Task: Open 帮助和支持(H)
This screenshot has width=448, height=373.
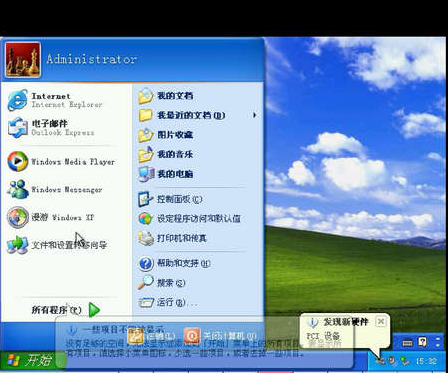Action: tap(198, 264)
